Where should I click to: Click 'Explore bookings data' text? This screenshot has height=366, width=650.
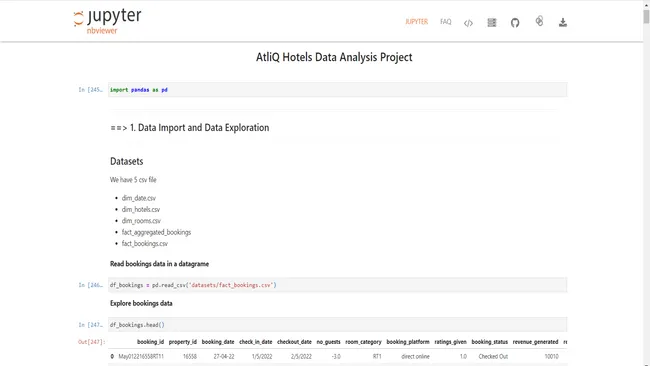coord(141,303)
